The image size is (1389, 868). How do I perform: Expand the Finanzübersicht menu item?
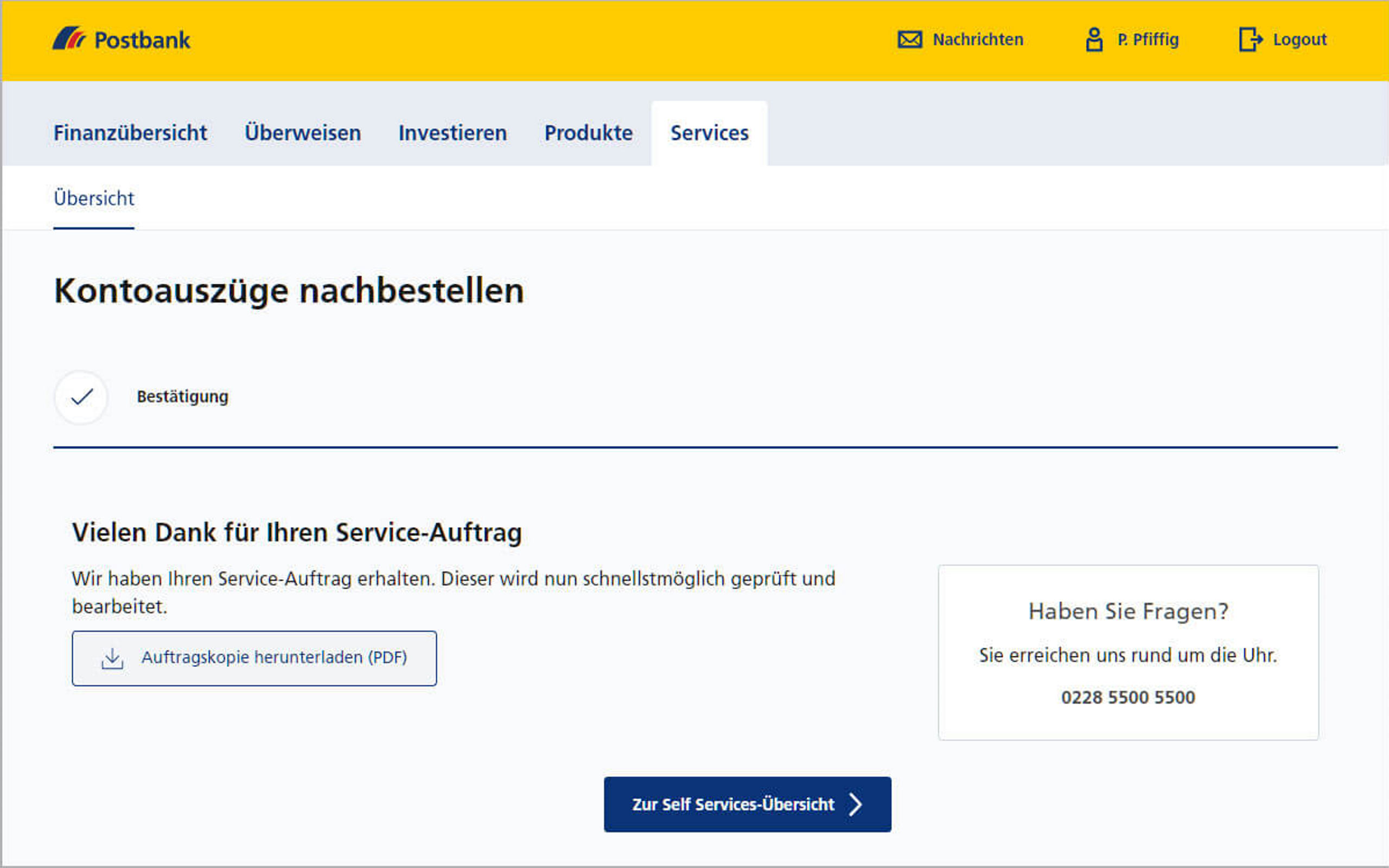pyautogui.click(x=131, y=131)
